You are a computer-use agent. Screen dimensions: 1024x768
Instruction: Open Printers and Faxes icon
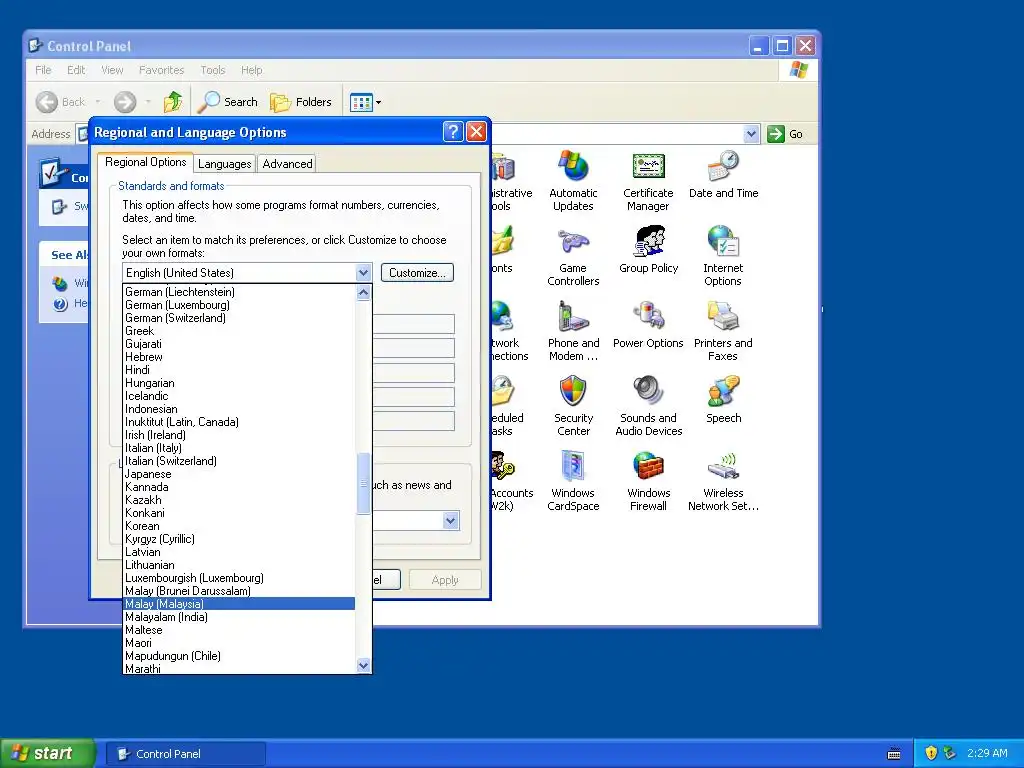pyautogui.click(x=723, y=331)
